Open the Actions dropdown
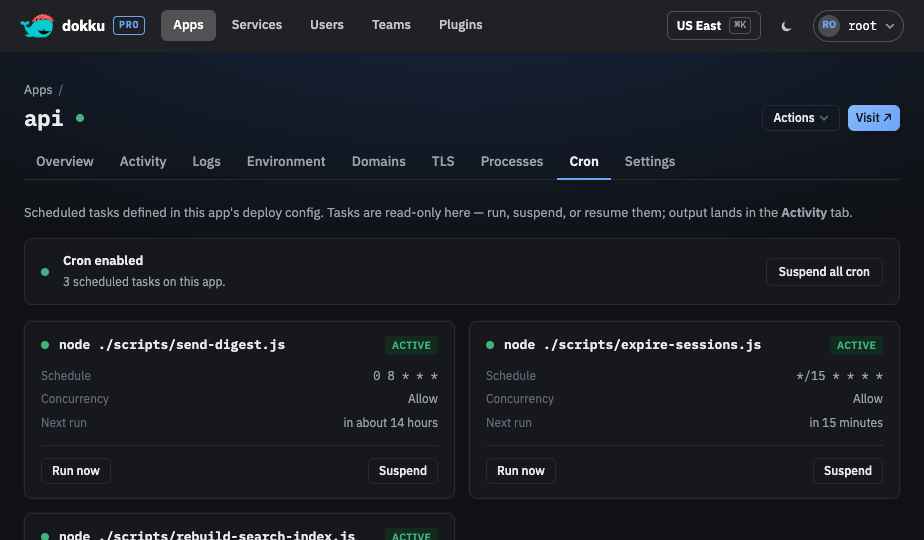The width and height of the screenshot is (924, 540). pyautogui.click(x=800, y=118)
